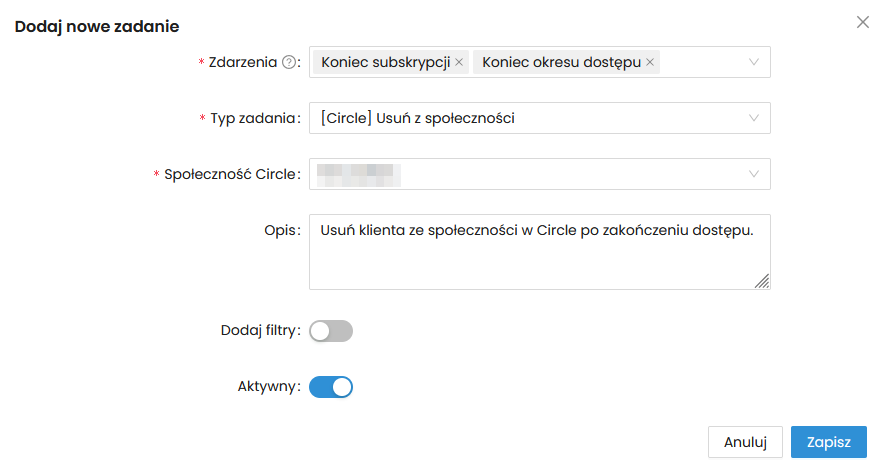Image resolution: width=891 pixels, height=474 pixels.
Task: Click the 'Dodaj filtry' label text
Action: pyautogui.click(x=259, y=331)
